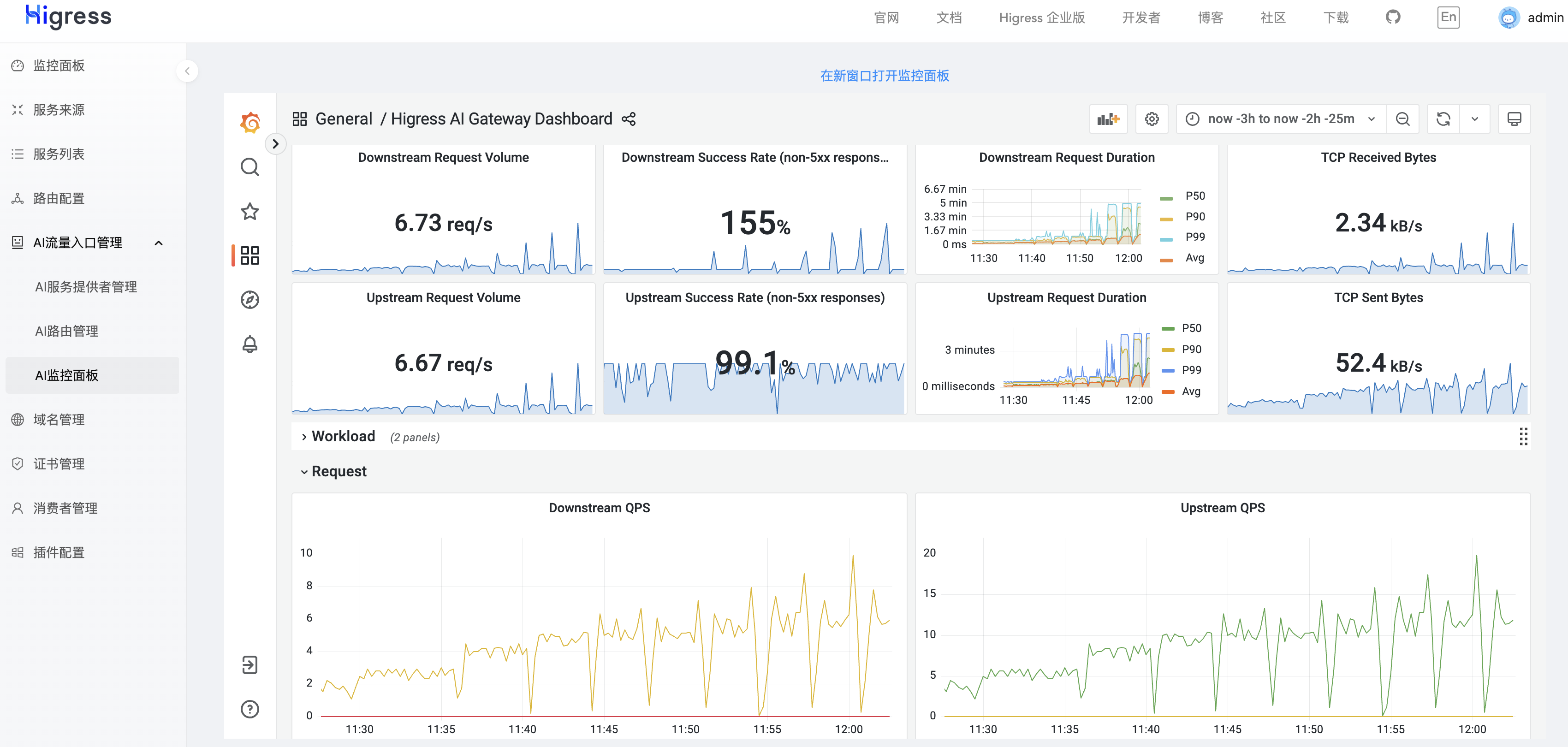
Task: Collapse the Higress left sidebar
Action: 187,71
